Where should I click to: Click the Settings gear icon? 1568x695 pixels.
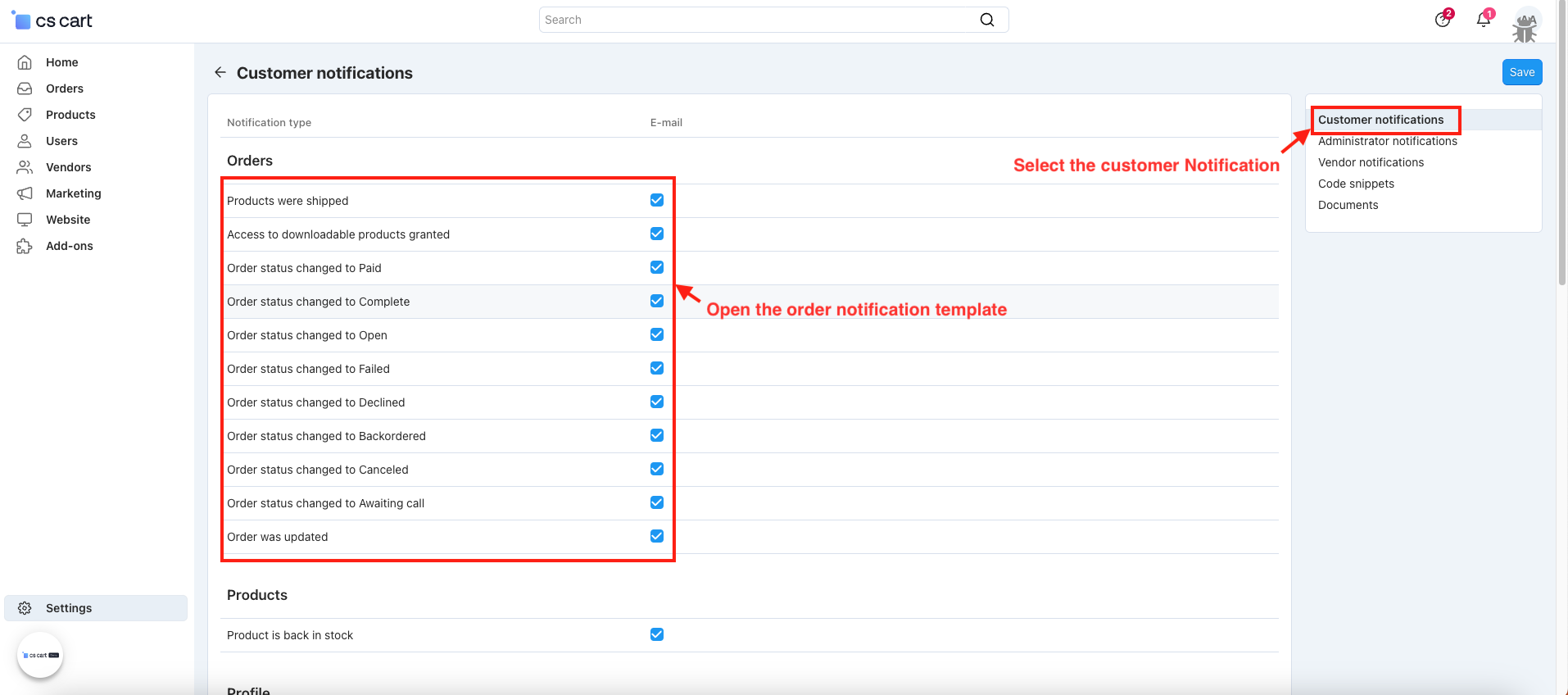(x=25, y=608)
